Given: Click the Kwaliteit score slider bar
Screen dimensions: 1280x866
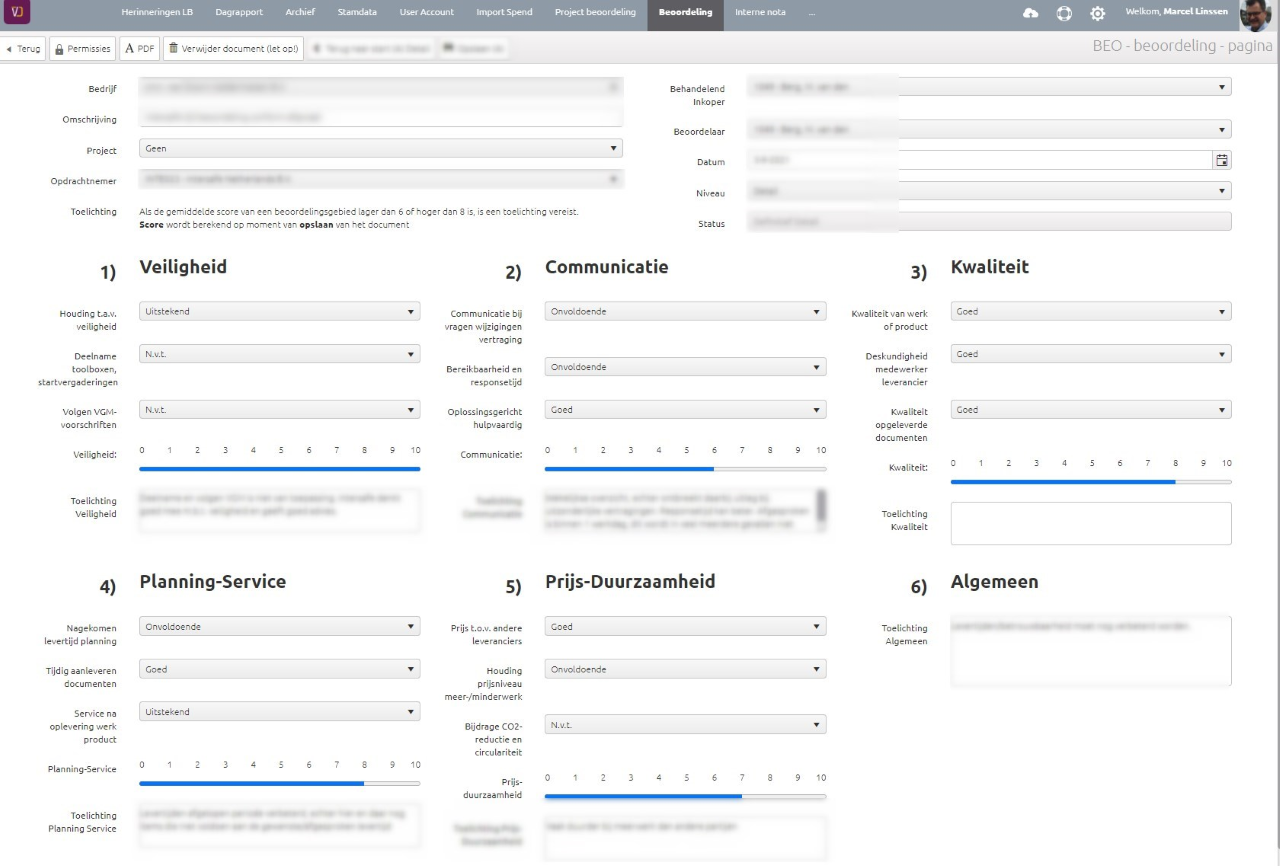Looking at the screenshot, I should (x=1091, y=482).
